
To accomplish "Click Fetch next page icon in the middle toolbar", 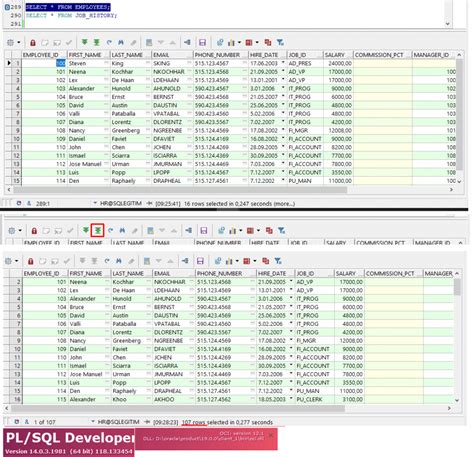I will (86, 230).
